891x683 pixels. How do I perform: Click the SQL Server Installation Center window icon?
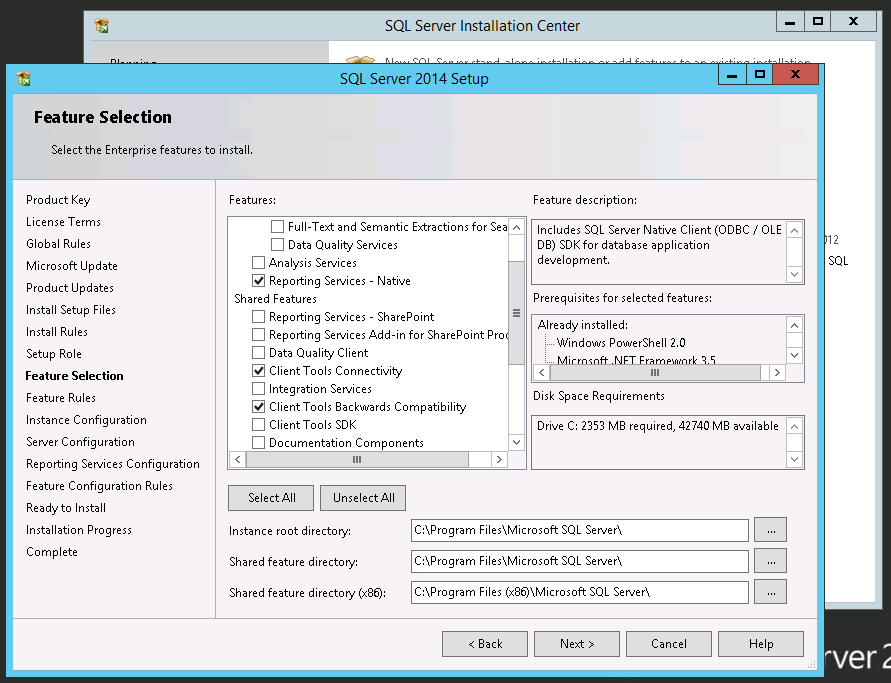point(102,26)
